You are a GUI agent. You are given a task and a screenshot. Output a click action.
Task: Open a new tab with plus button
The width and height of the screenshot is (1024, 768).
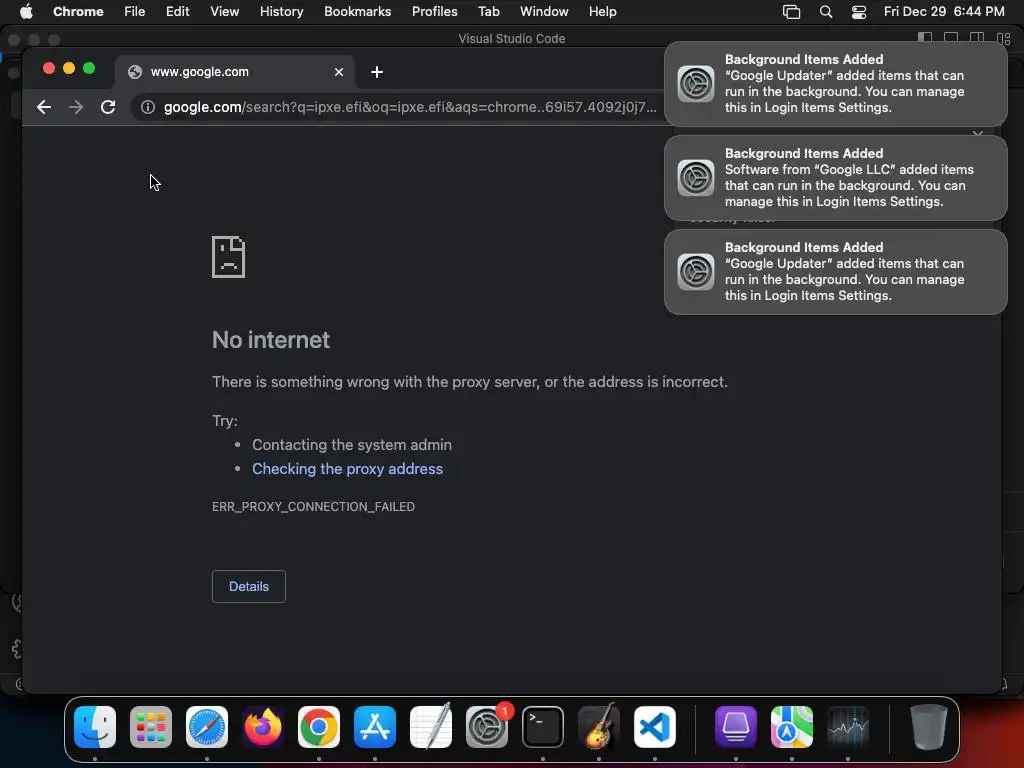click(377, 72)
